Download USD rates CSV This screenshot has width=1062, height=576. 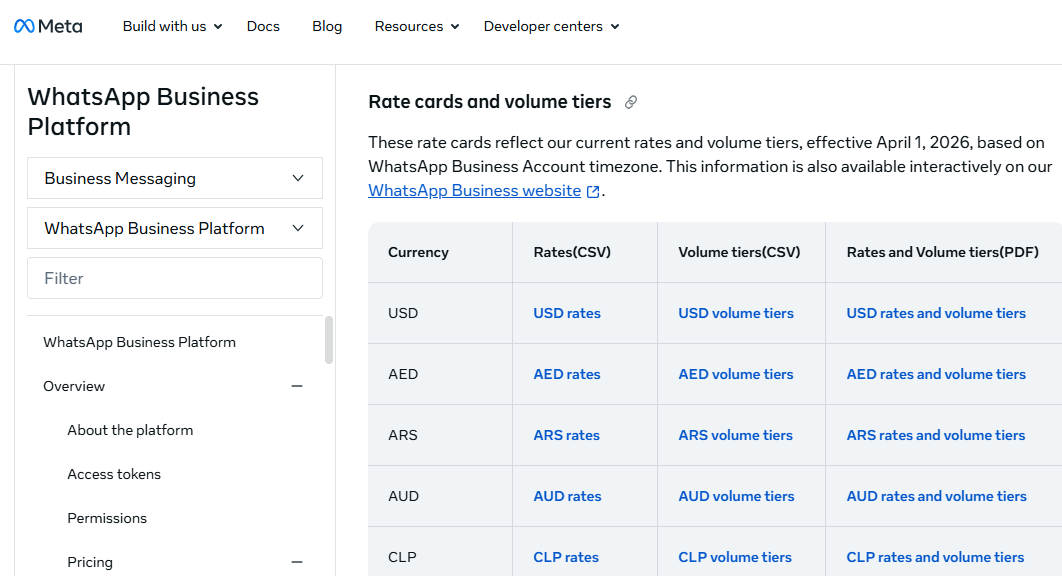(567, 314)
